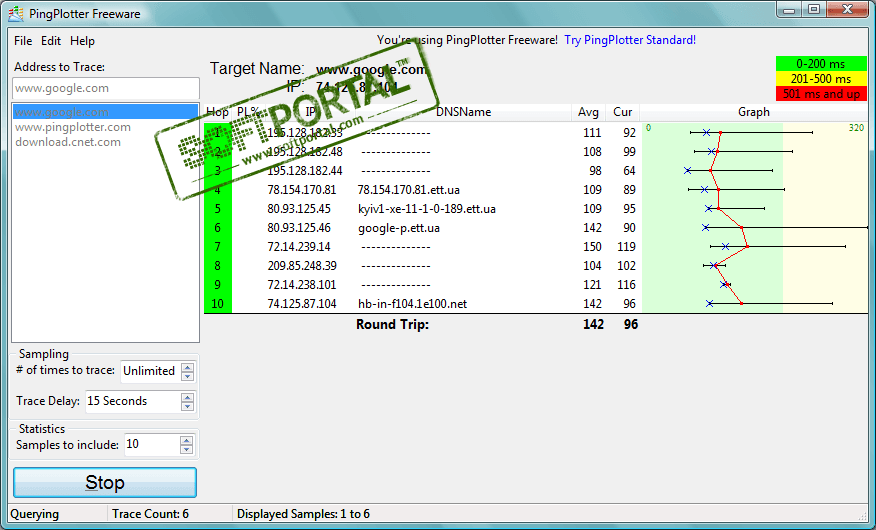Select hop 4 row IP 78.154.170.81
876x530 pixels.
(302, 190)
